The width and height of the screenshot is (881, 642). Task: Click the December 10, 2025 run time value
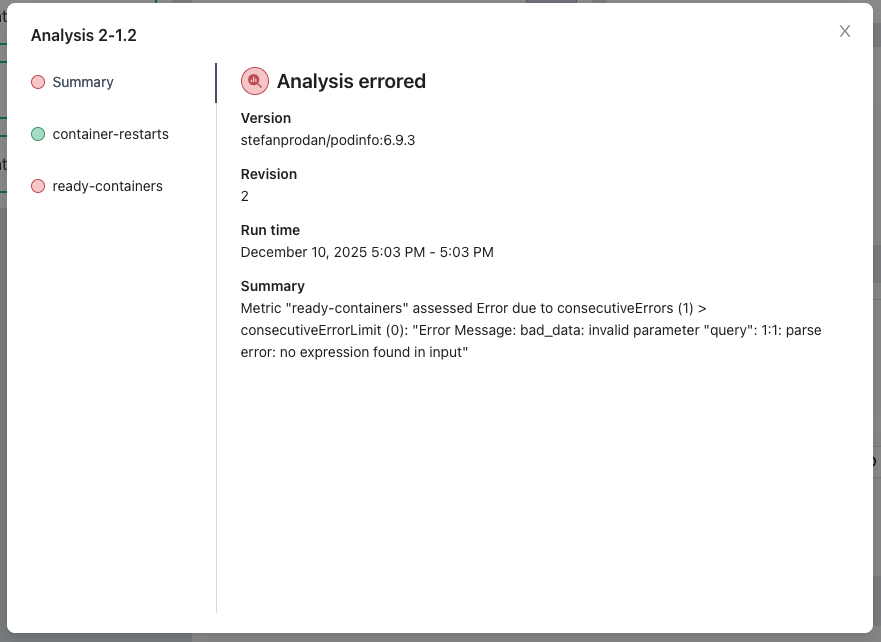[x=367, y=252]
